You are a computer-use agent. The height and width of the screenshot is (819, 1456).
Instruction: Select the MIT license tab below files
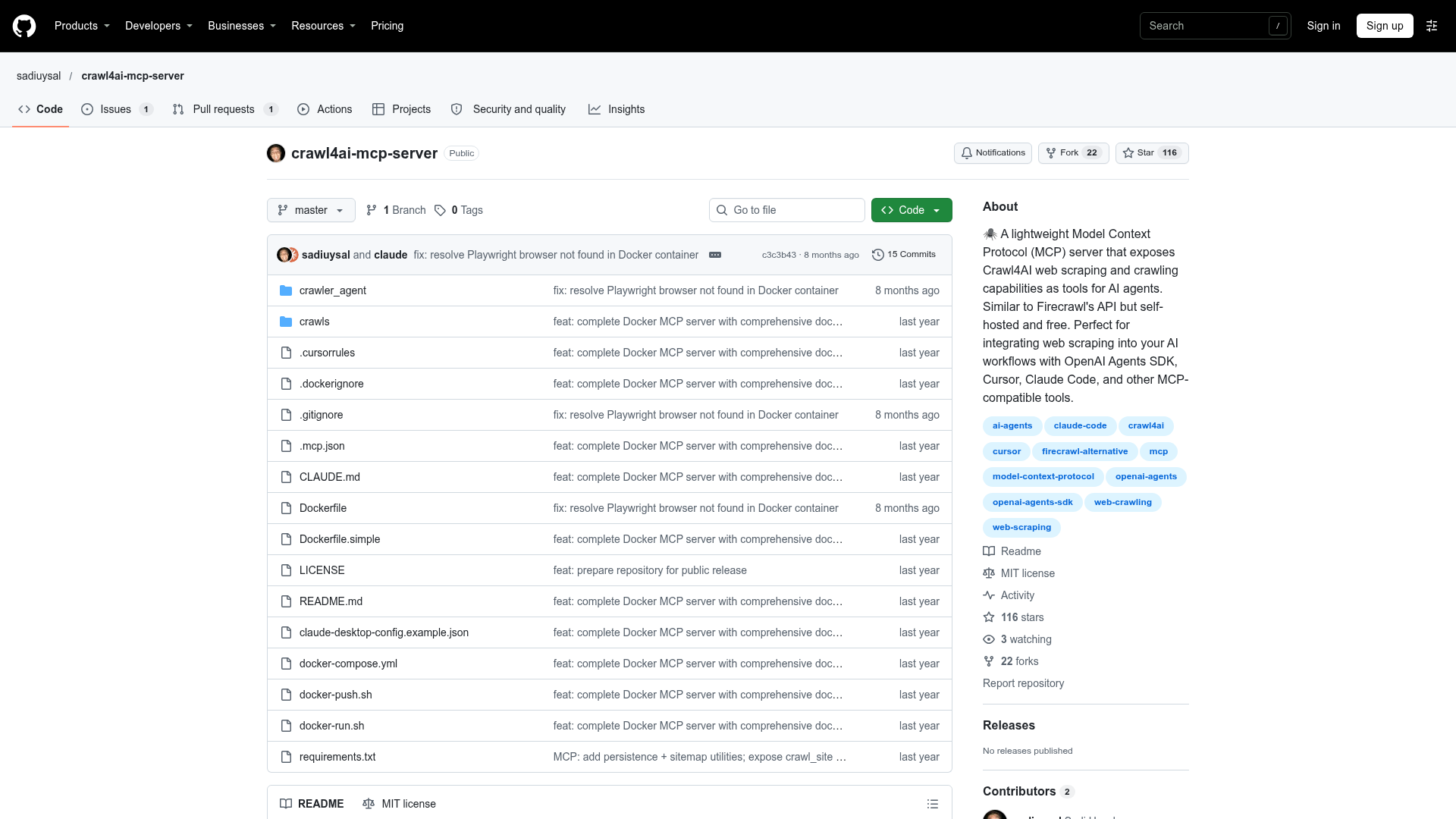coord(399,804)
